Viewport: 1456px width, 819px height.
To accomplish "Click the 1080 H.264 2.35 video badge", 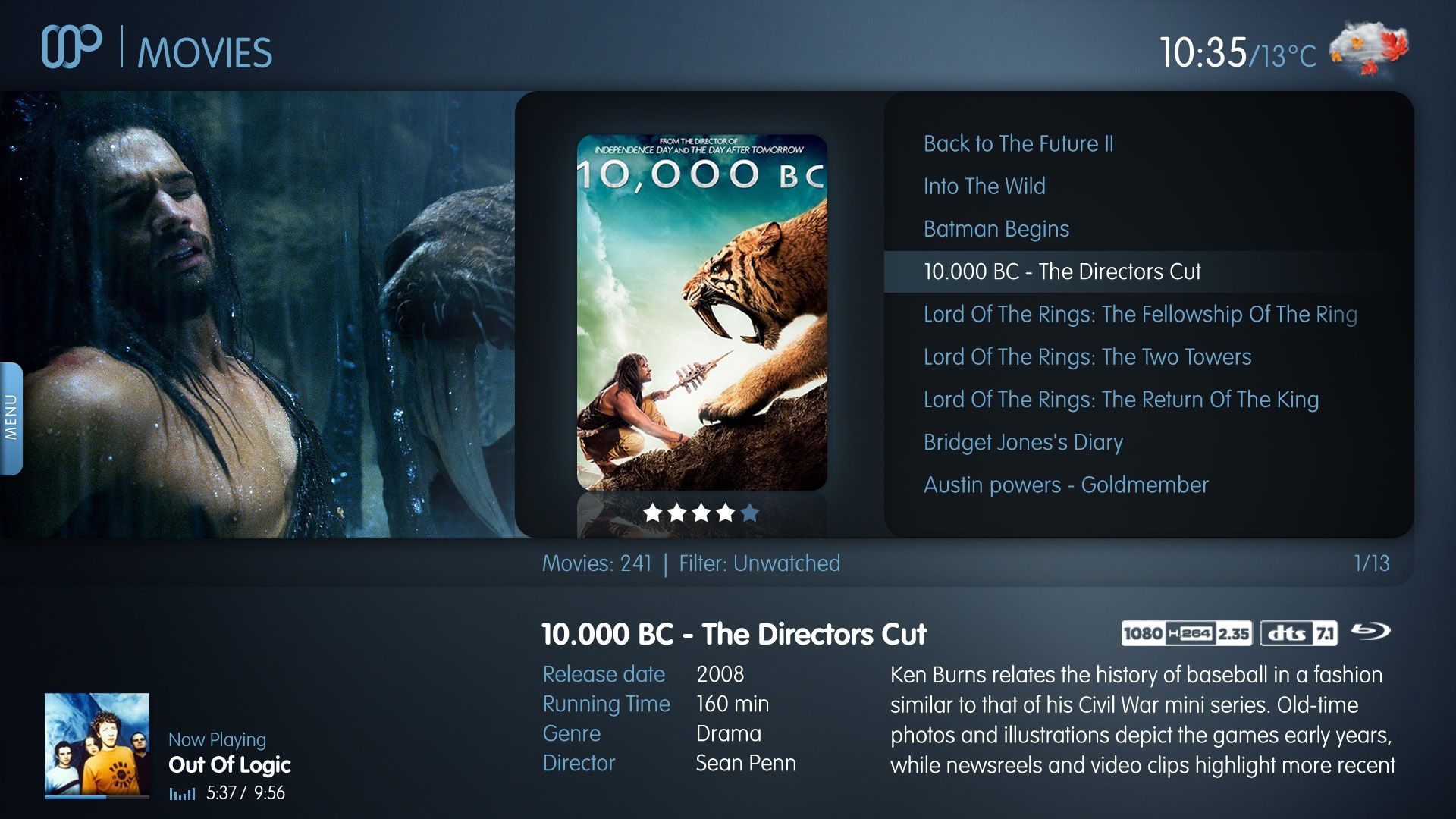I will (1186, 632).
